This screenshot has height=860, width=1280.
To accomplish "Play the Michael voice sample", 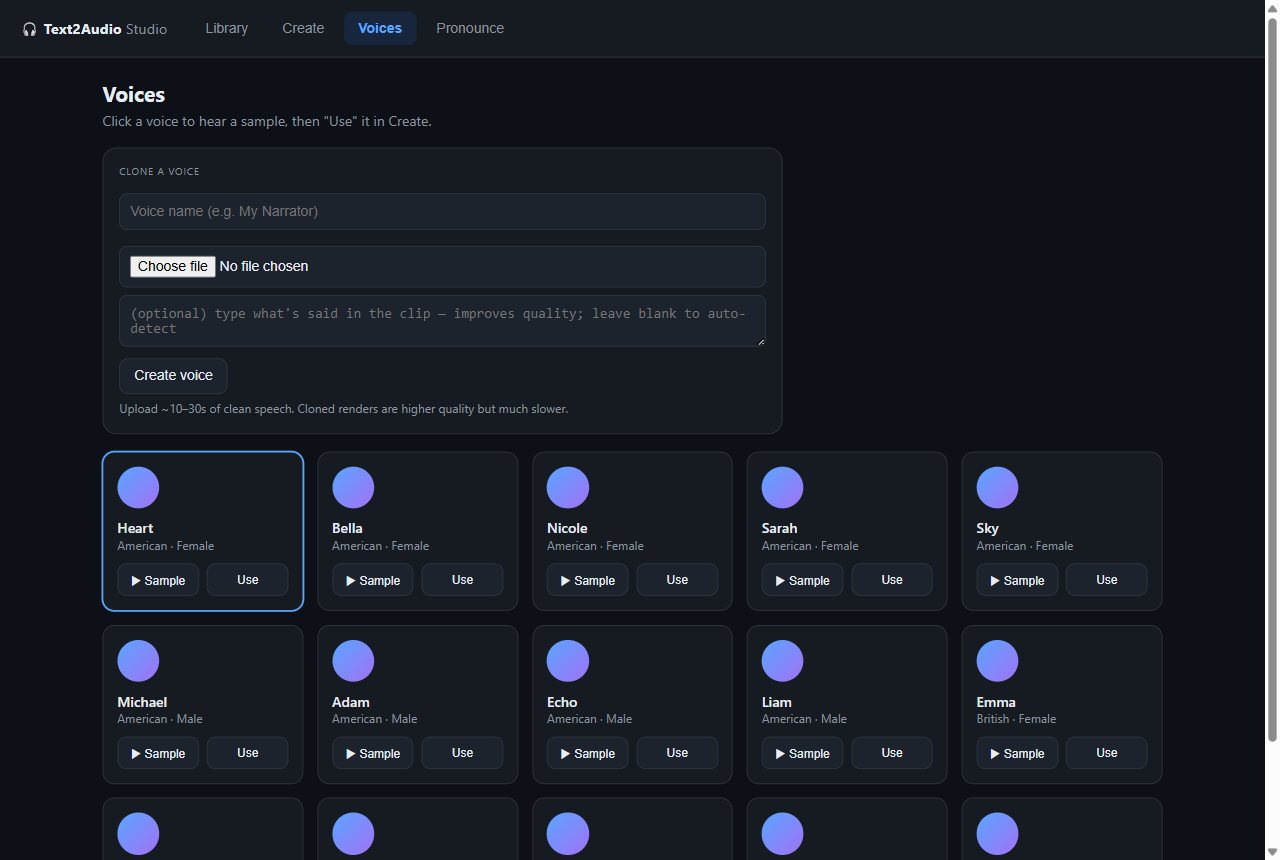I will coord(158,753).
